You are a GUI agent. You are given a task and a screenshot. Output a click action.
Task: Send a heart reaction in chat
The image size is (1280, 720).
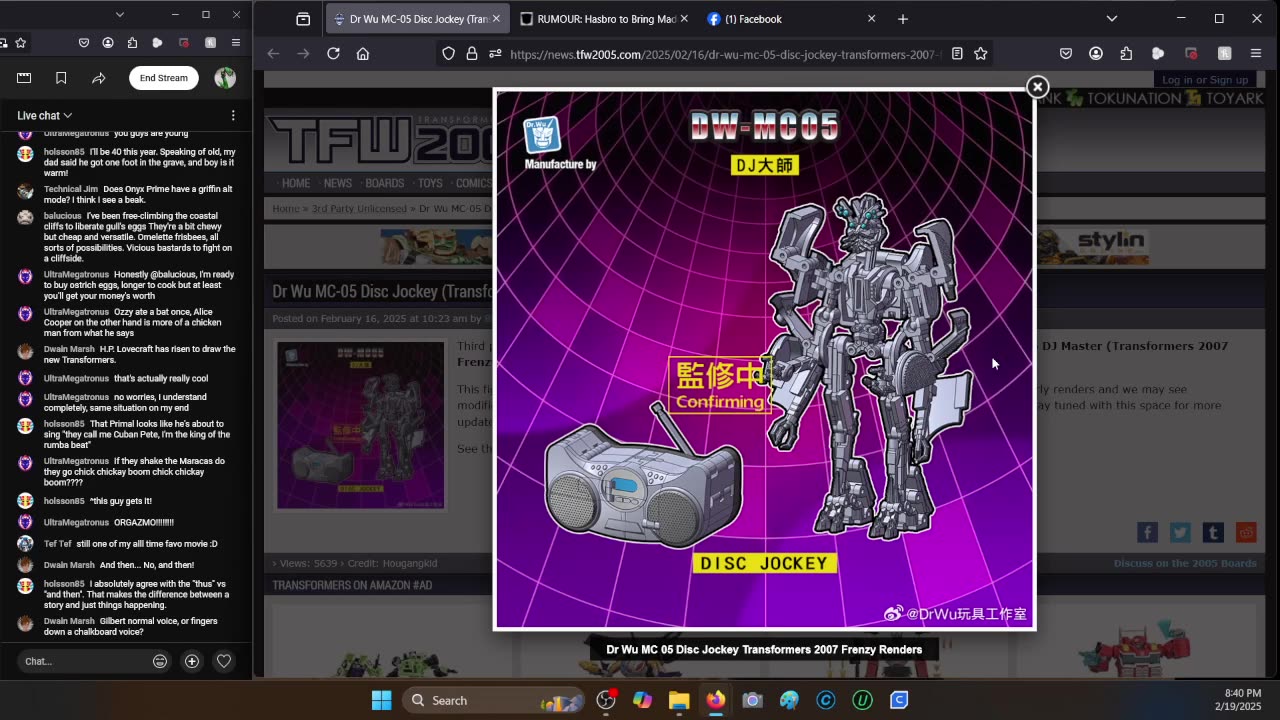pos(224,661)
